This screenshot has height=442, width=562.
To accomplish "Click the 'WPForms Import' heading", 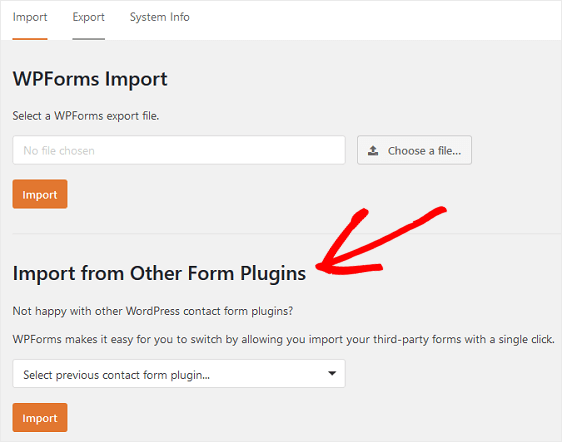I will [90, 79].
